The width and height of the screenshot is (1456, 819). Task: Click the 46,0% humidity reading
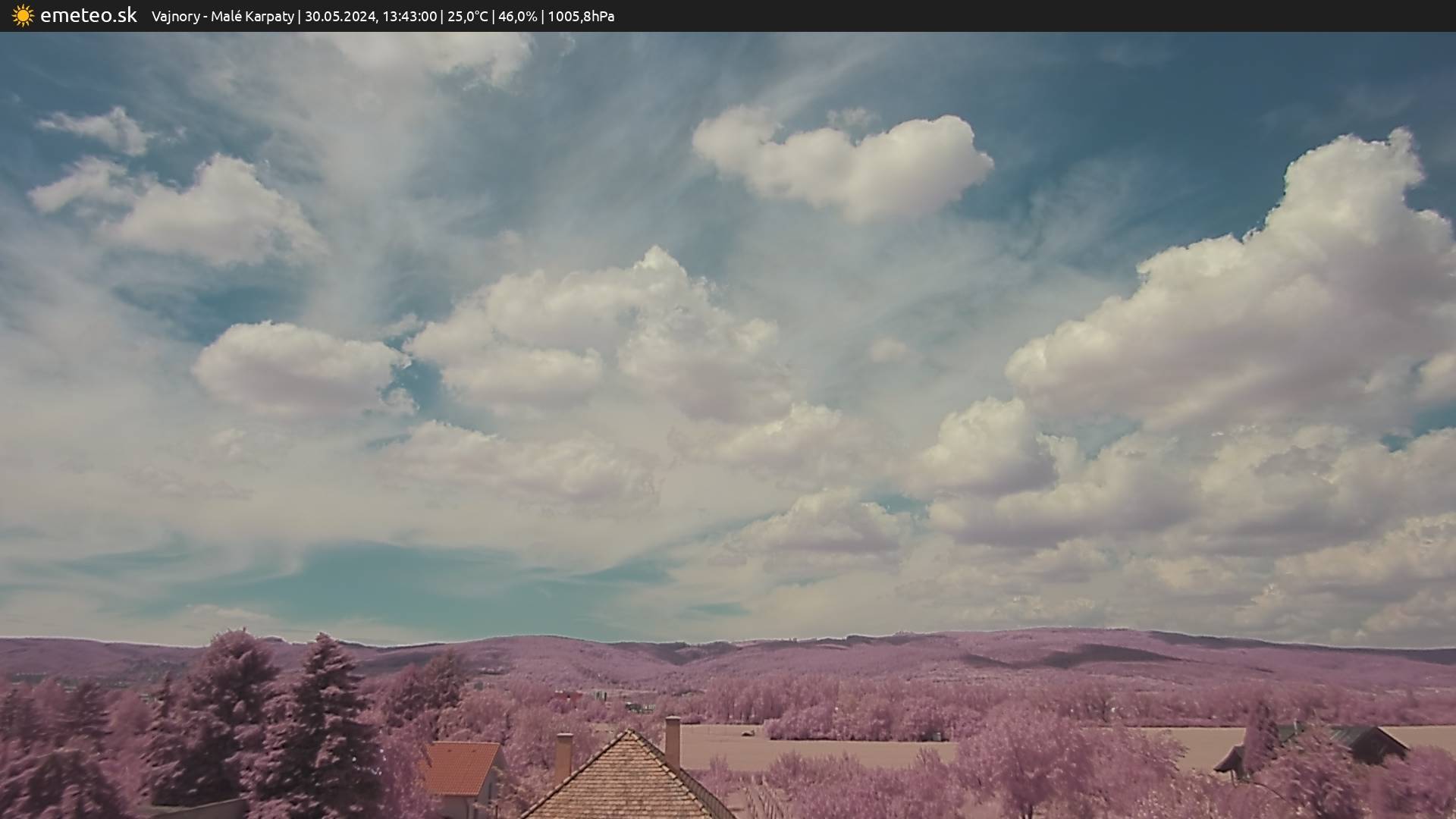tap(517, 16)
